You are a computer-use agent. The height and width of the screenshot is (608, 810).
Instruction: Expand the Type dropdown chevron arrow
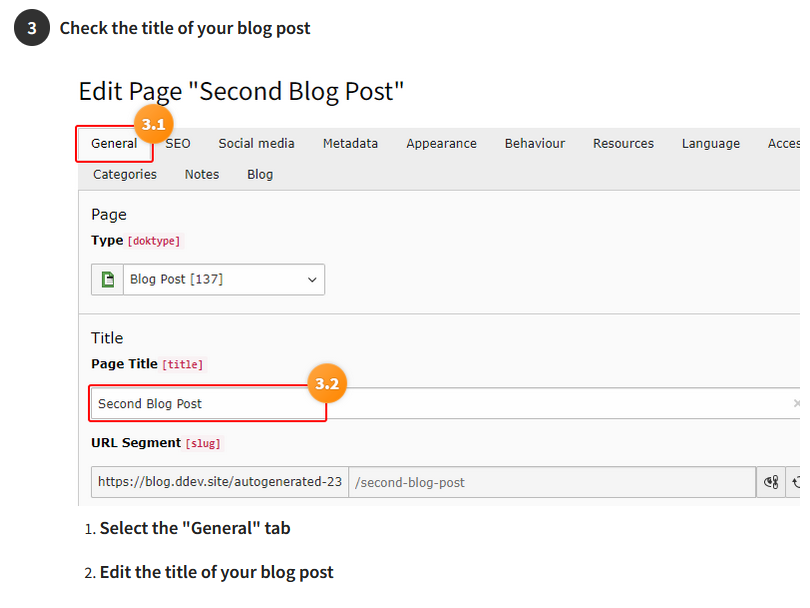click(x=312, y=279)
